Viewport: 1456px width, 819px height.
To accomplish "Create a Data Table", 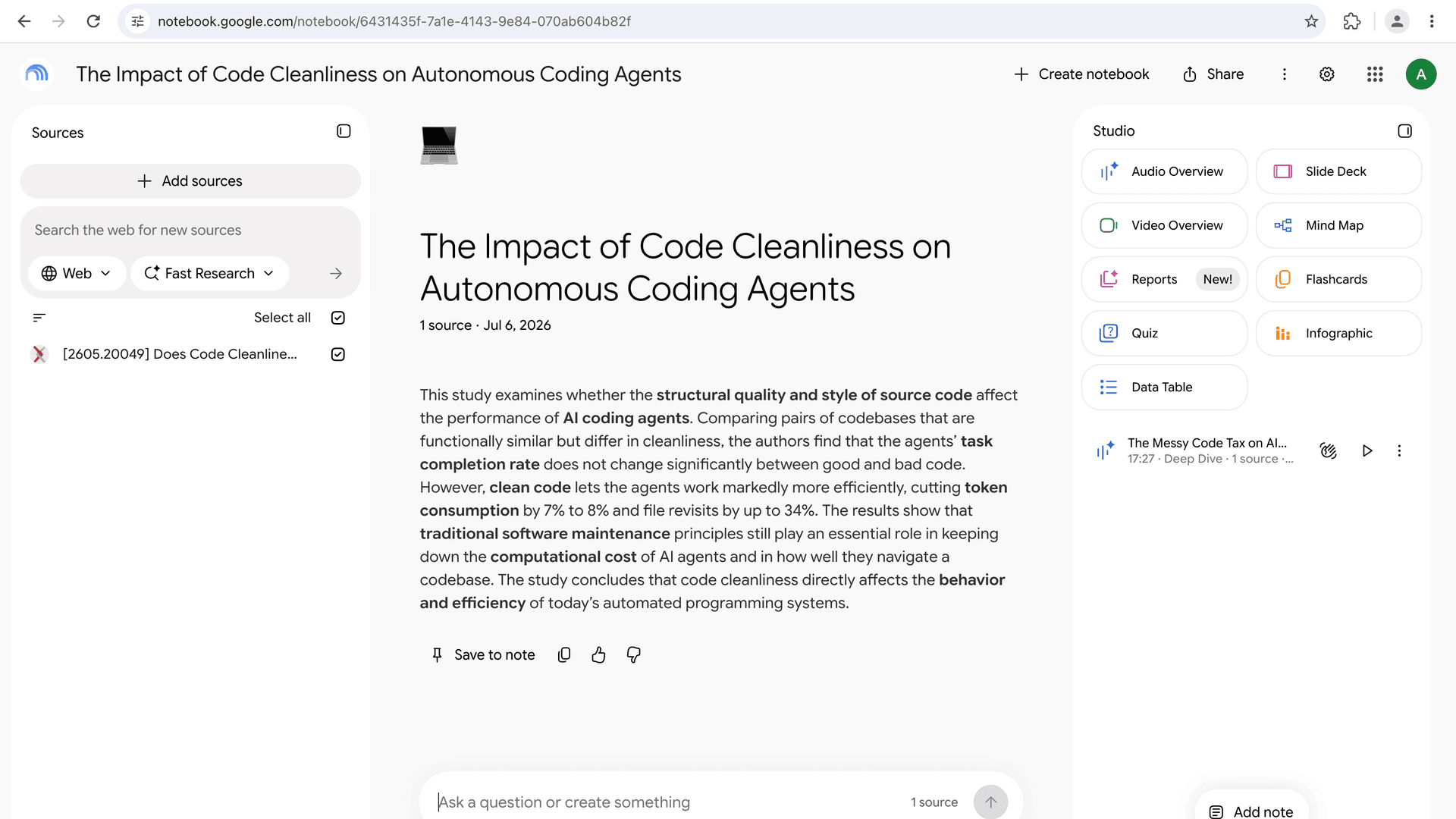I will click(1164, 387).
